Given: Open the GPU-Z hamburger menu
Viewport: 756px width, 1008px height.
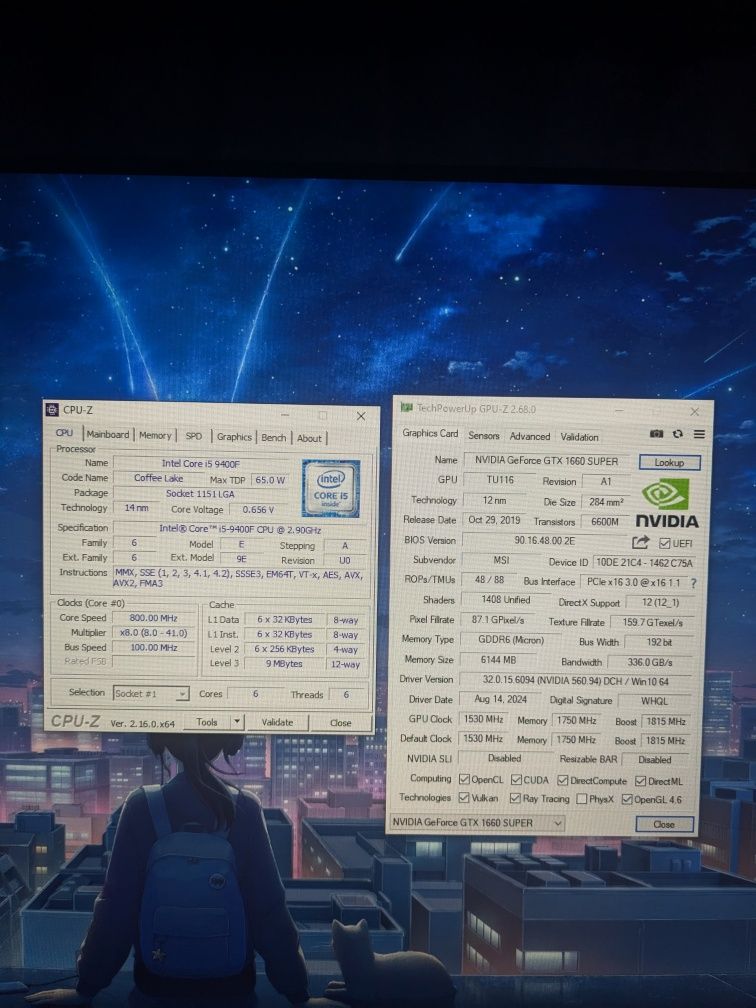Looking at the screenshot, I should click(699, 434).
